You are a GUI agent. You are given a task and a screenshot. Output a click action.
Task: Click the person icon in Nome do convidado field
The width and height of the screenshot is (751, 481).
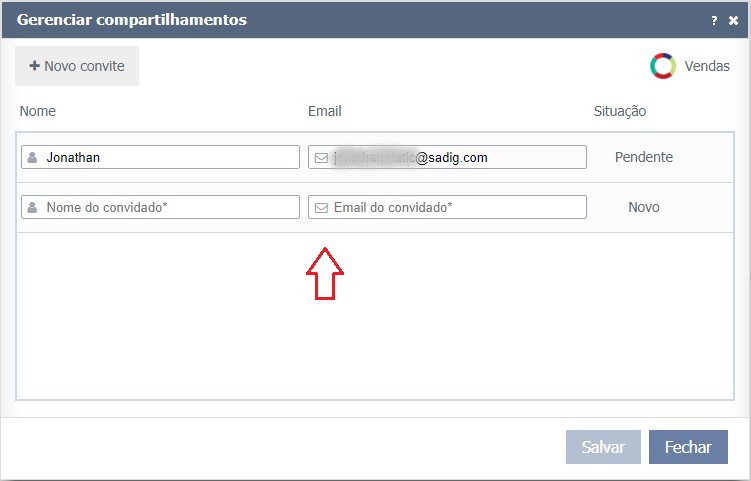click(x=33, y=208)
